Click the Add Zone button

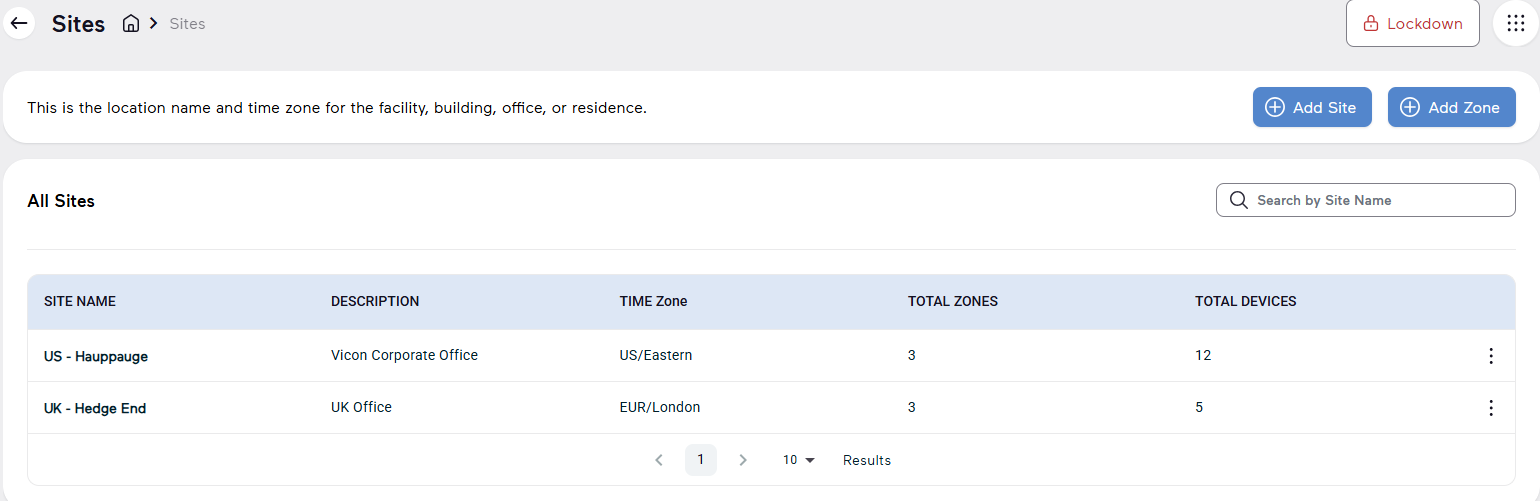(1452, 107)
